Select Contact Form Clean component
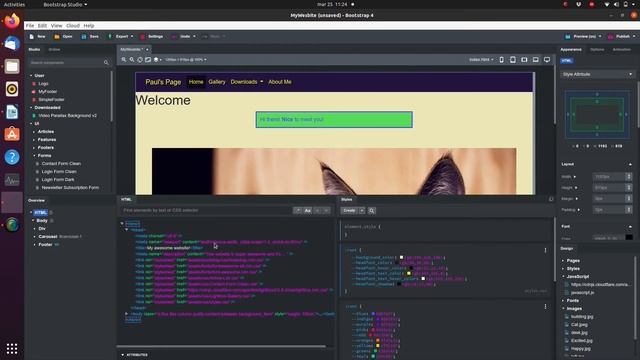 (61, 164)
